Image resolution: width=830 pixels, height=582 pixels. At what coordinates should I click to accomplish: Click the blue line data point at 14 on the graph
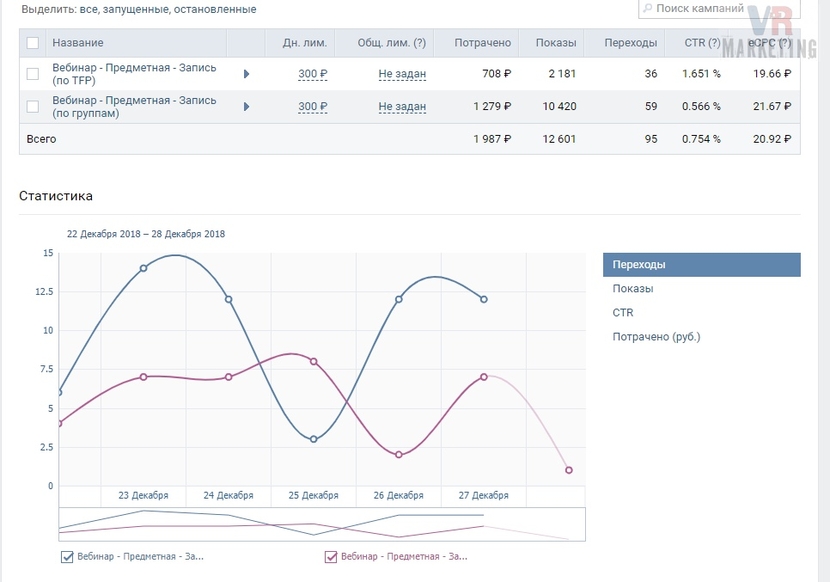[x=143, y=268]
